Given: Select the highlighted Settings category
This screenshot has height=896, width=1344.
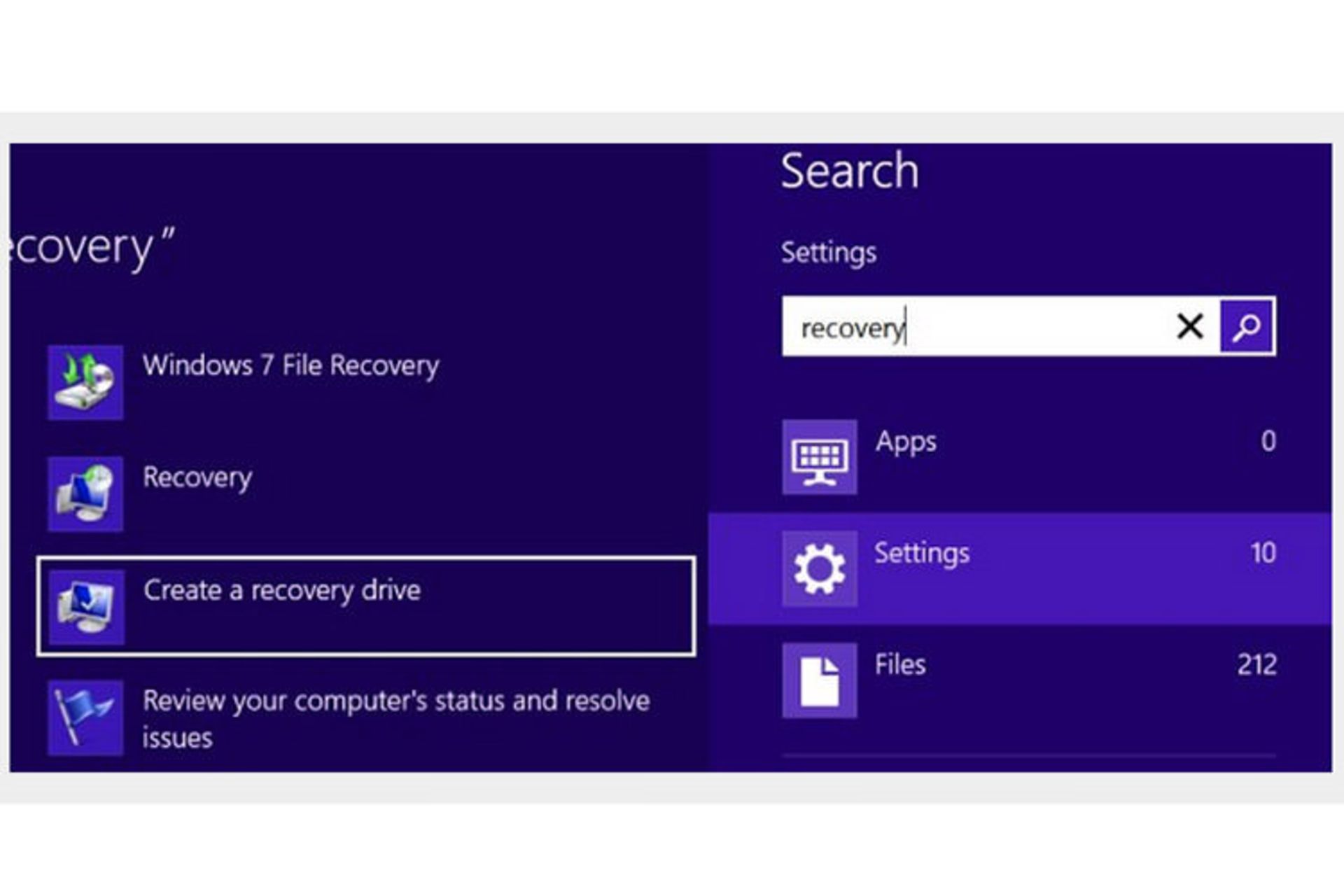Looking at the screenshot, I should click(921, 553).
